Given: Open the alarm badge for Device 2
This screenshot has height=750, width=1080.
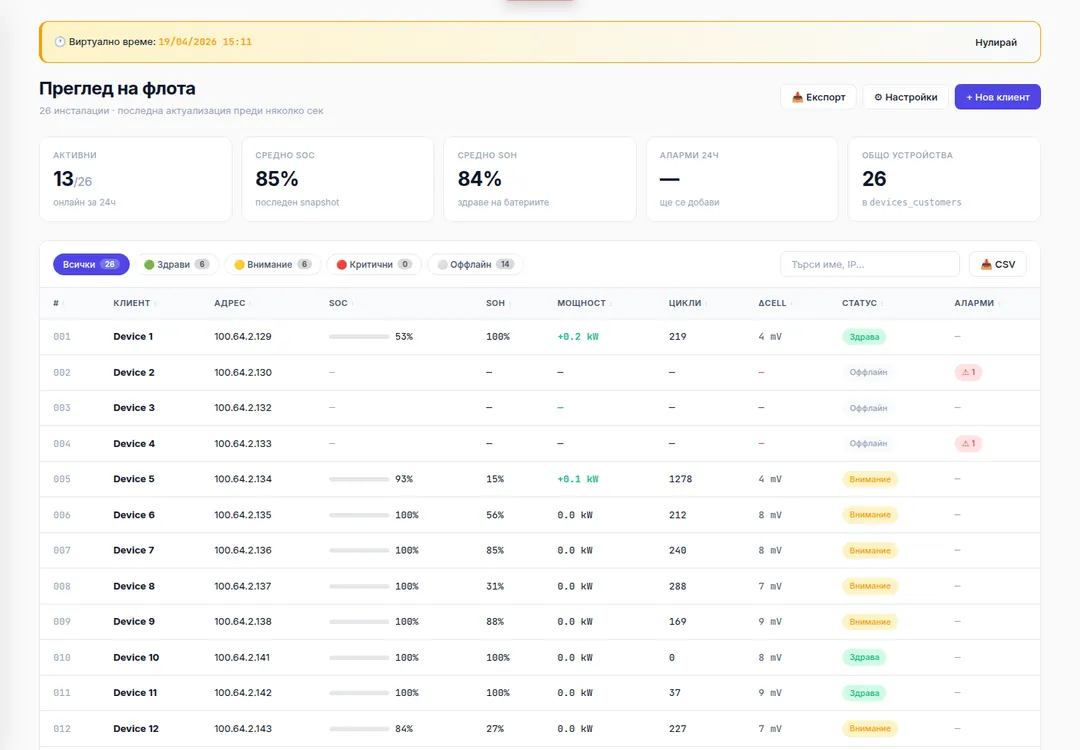Looking at the screenshot, I should click(x=968, y=373).
